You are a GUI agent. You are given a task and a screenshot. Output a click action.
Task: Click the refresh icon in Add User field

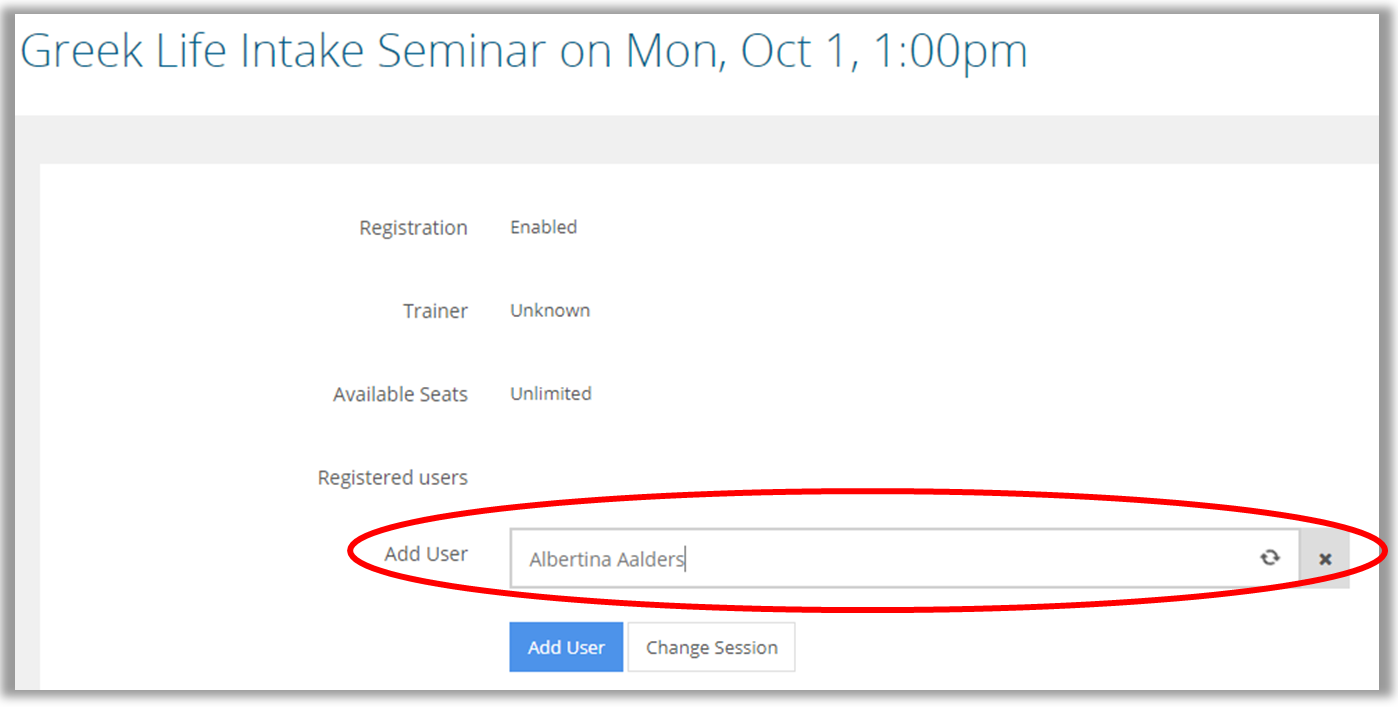point(1270,558)
